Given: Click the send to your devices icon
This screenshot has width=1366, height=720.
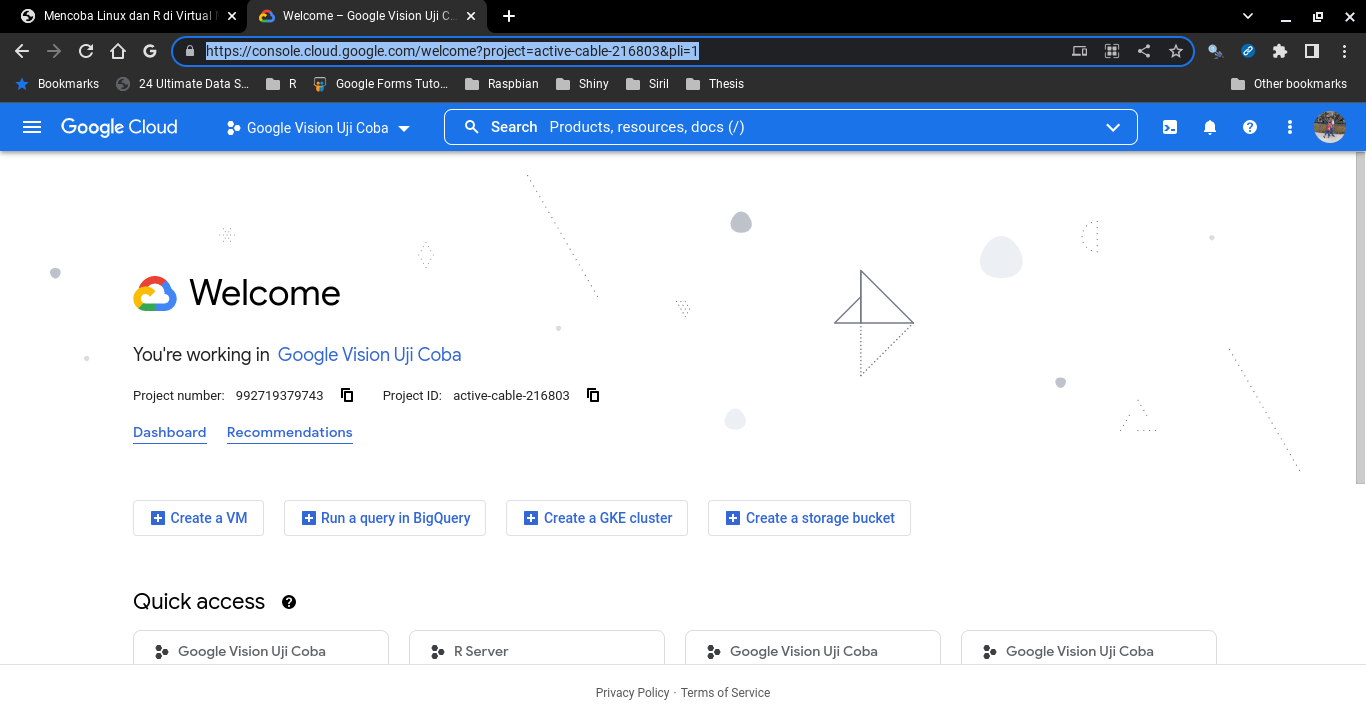Looking at the screenshot, I should pos(1080,51).
